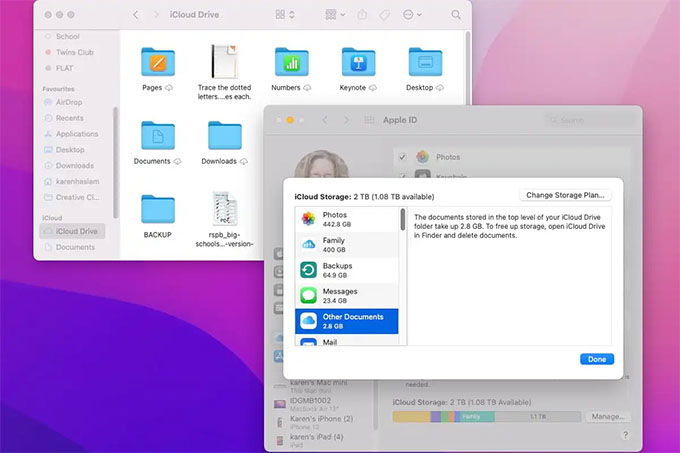Select the 'Trace the dotted letters' file
This screenshot has height=453, width=680.
coord(224,62)
